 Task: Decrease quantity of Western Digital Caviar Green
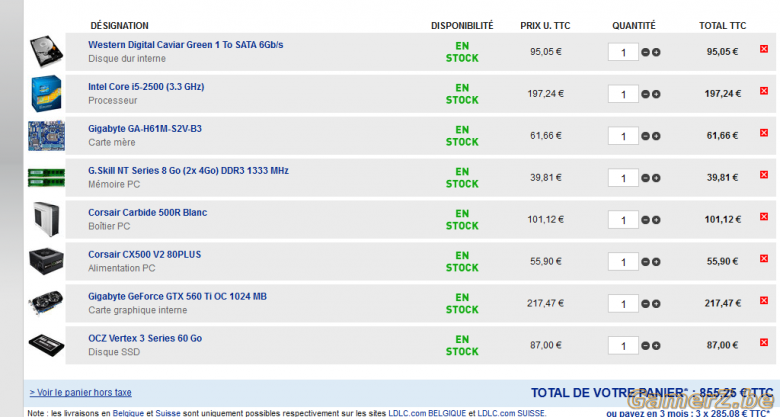pos(645,52)
